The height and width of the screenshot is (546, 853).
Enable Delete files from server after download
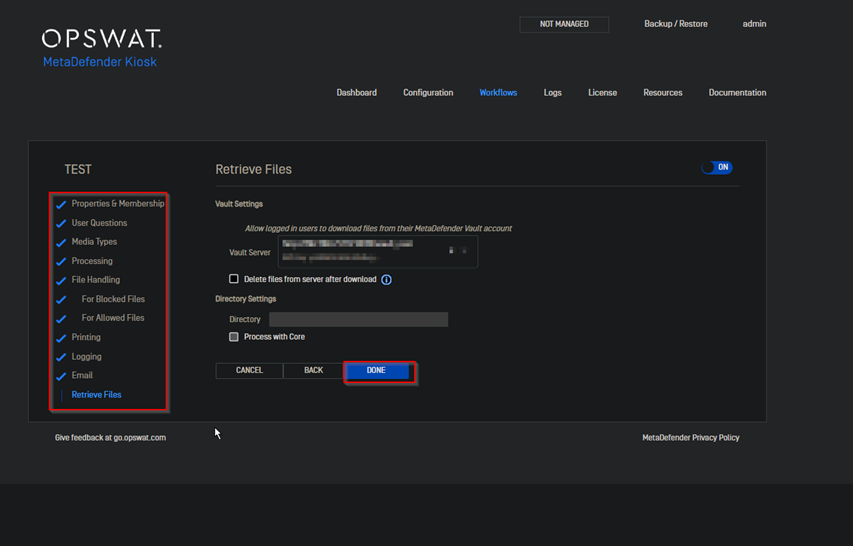point(234,279)
